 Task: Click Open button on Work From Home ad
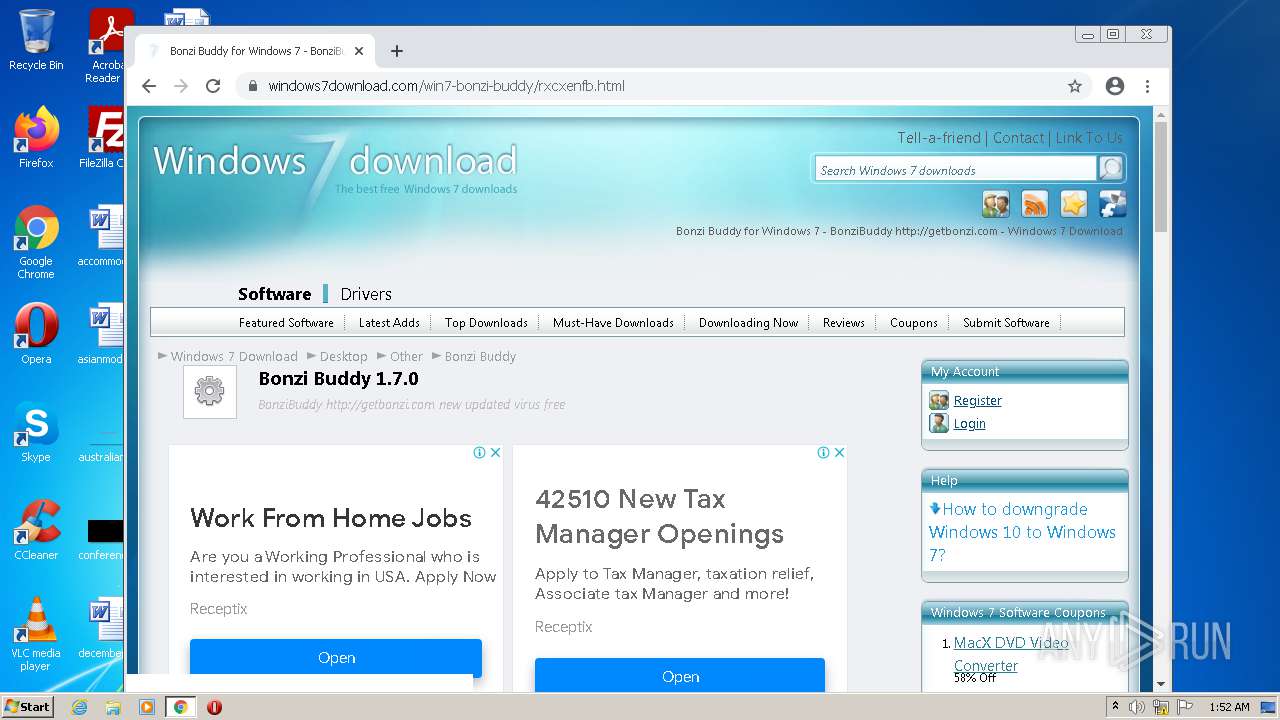[x=336, y=657]
